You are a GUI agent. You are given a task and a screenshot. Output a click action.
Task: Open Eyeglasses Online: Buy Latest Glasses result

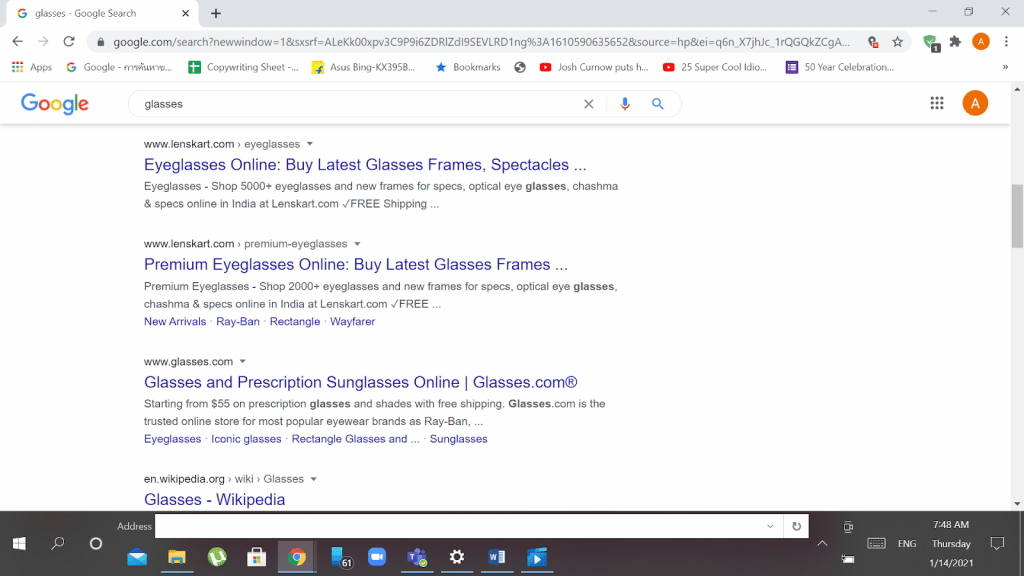[x=365, y=165]
